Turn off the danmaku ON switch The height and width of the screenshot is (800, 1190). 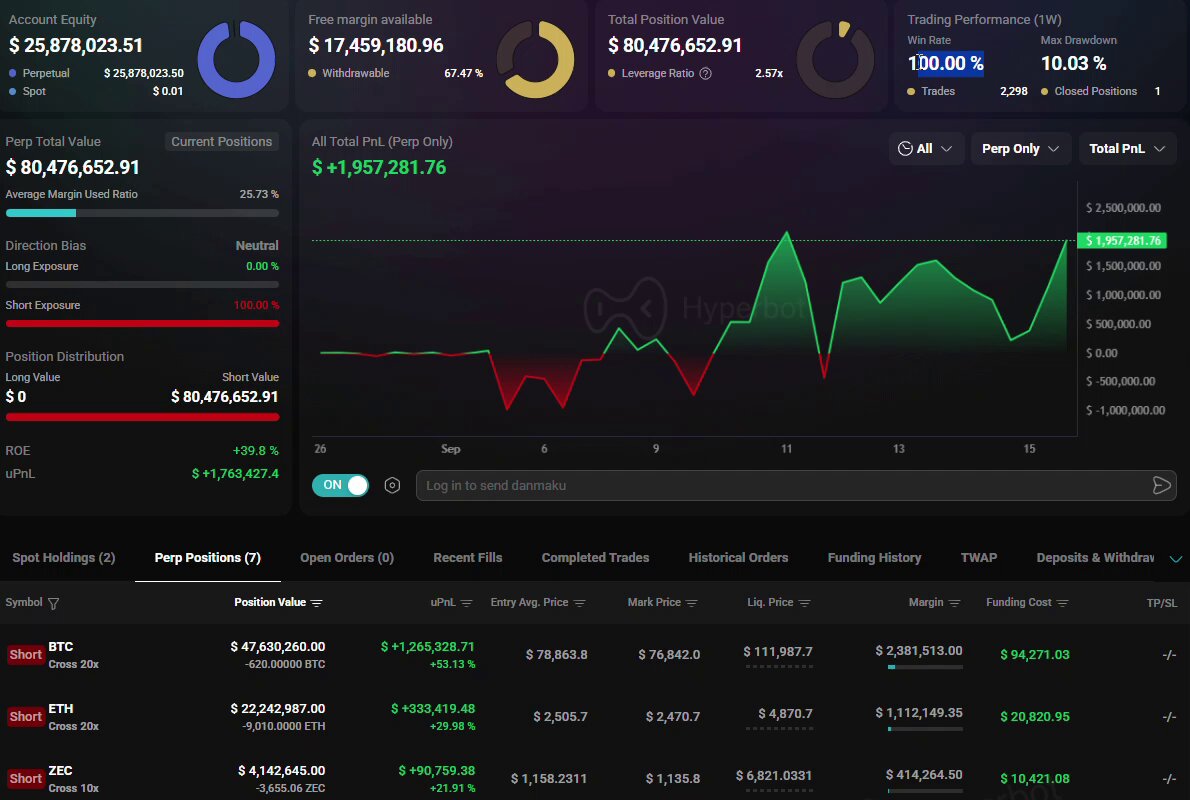[x=340, y=485]
